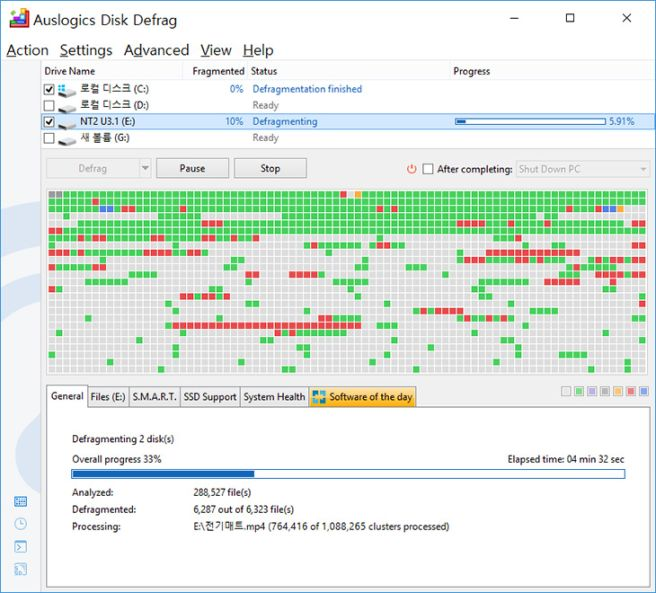The image size is (656, 593).
Task: Stop the defragmentation
Action: pyautogui.click(x=270, y=168)
